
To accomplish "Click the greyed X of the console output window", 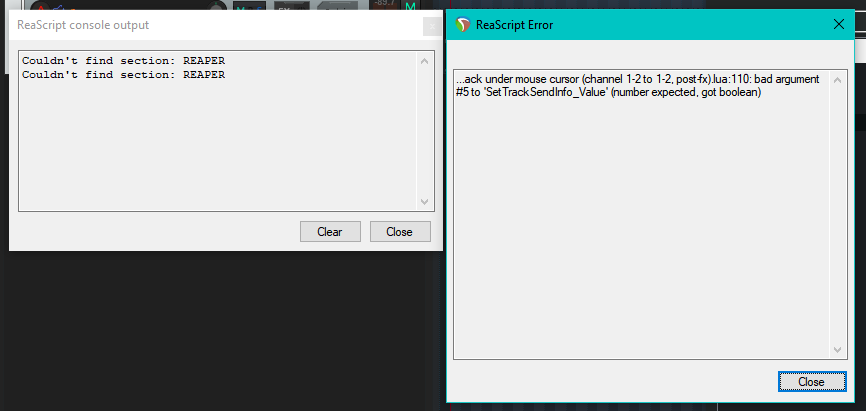I will [x=432, y=27].
